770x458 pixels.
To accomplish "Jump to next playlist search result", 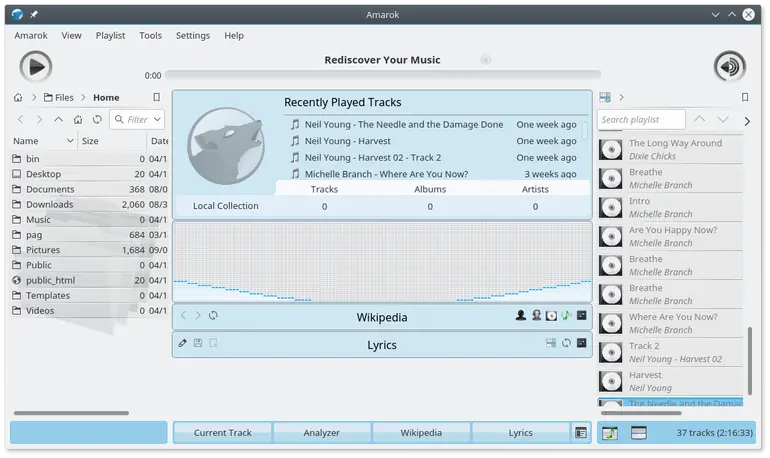I will pos(722,119).
